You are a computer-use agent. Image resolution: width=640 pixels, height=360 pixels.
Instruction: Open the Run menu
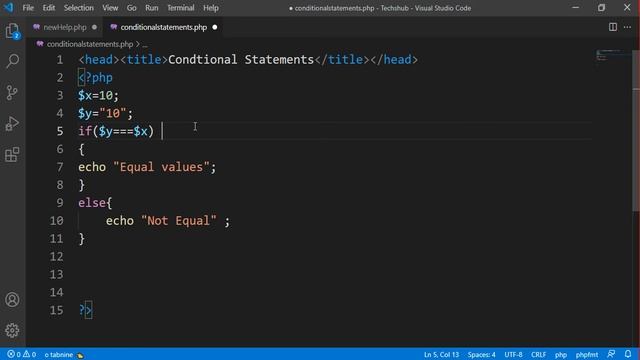[x=151, y=8]
